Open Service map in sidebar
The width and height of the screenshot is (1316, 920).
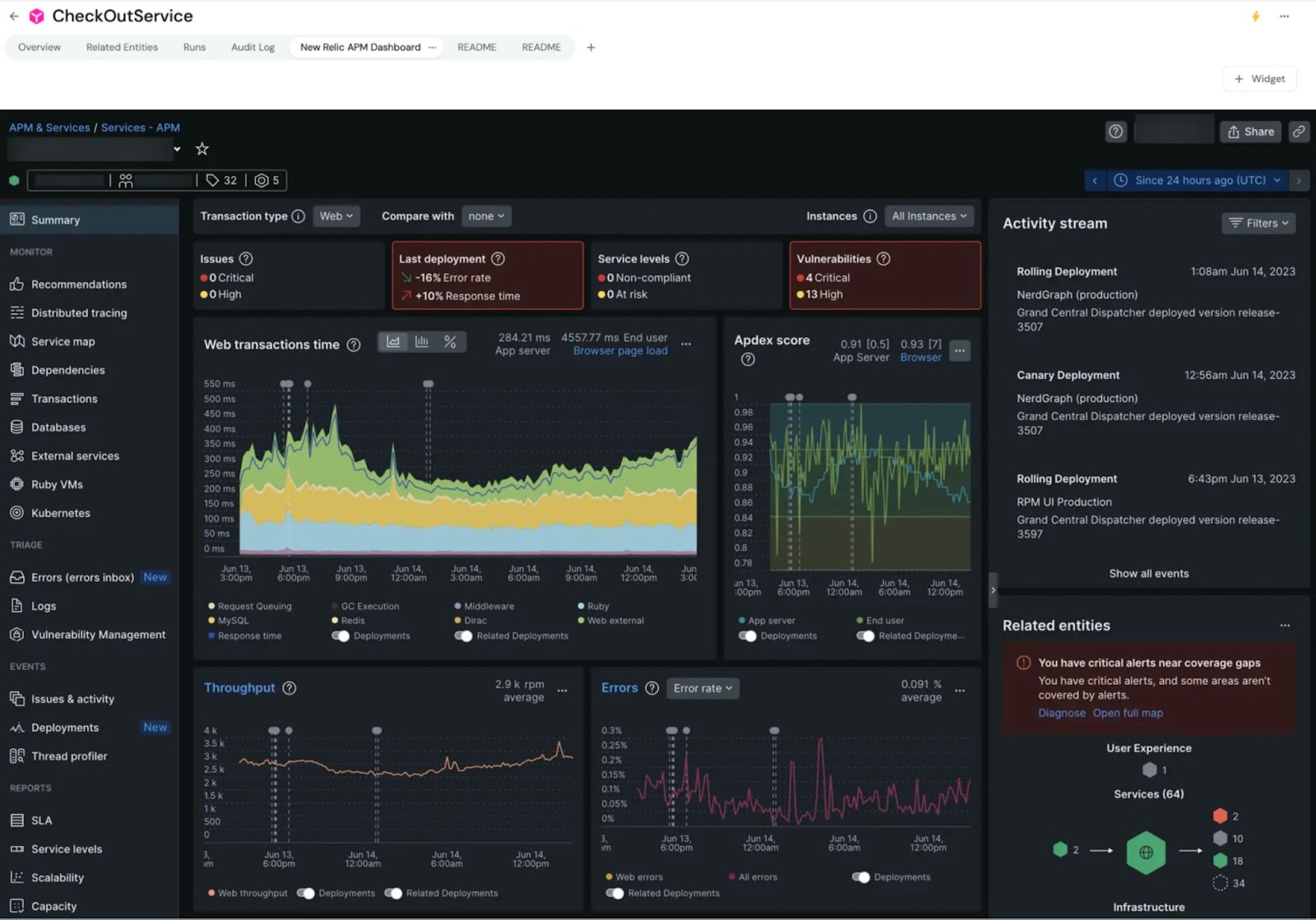[63, 342]
